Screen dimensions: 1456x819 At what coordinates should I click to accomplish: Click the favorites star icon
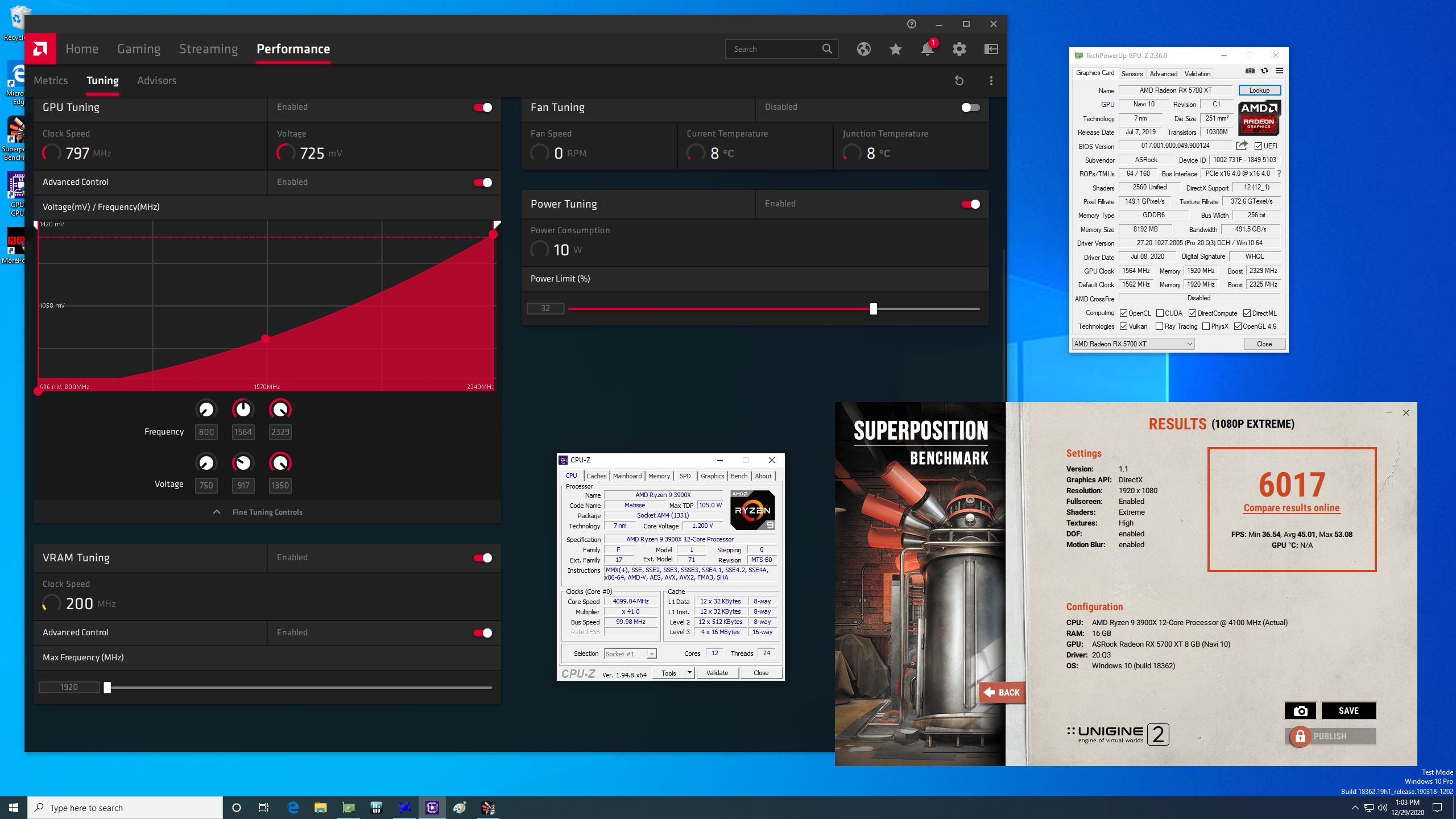coord(895,49)
